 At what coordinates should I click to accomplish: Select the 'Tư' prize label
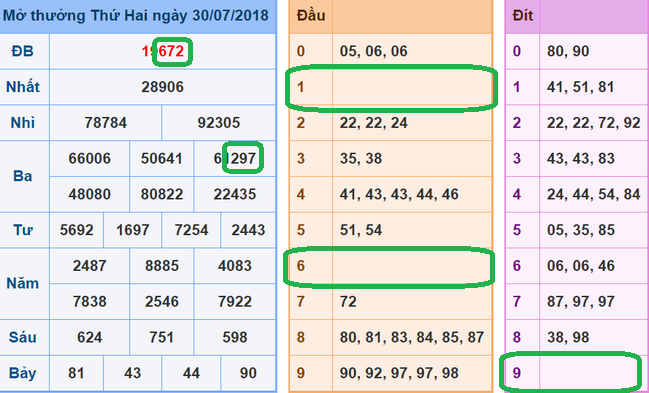(23, 230)
